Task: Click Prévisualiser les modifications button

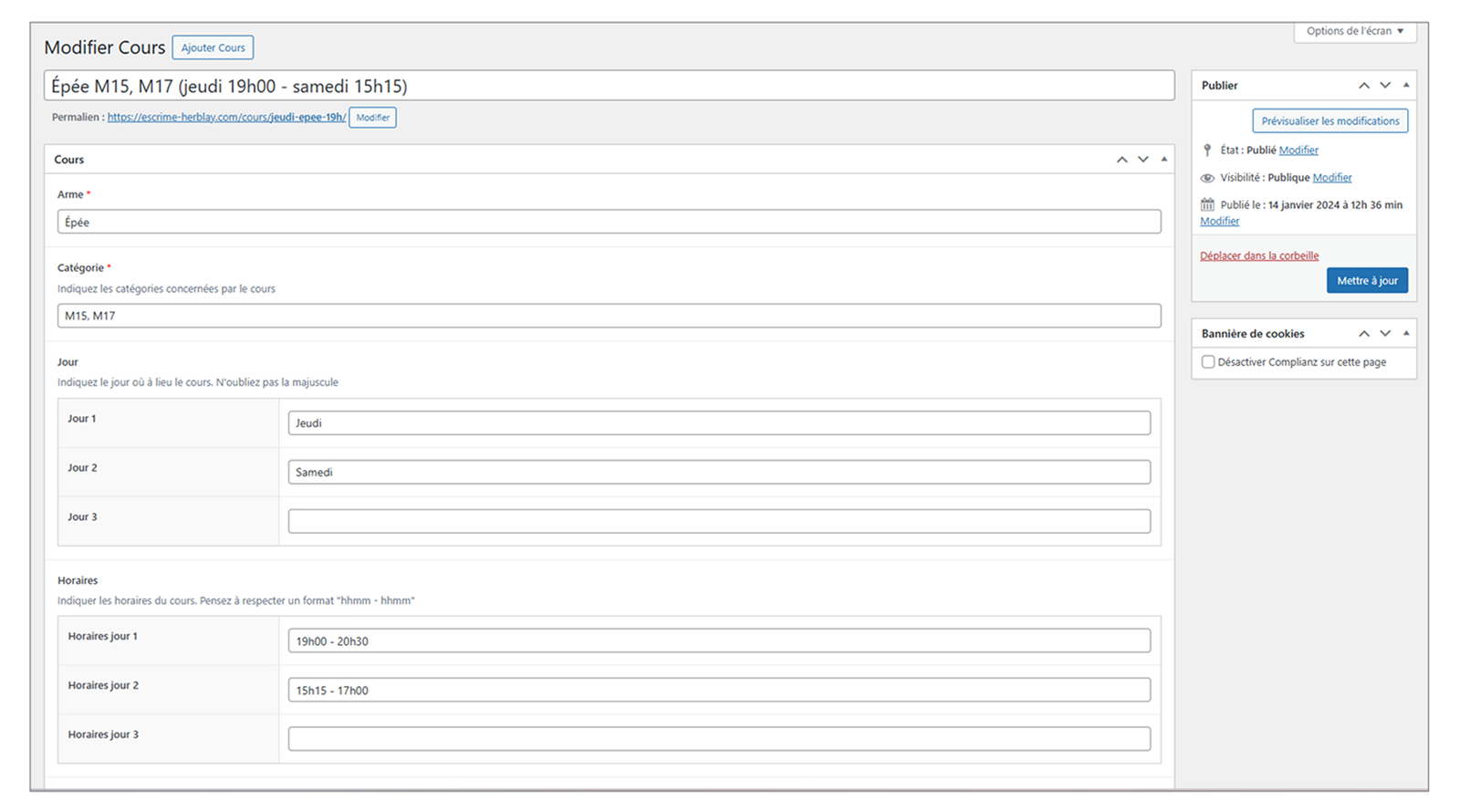Action: tap(1330, 120)
